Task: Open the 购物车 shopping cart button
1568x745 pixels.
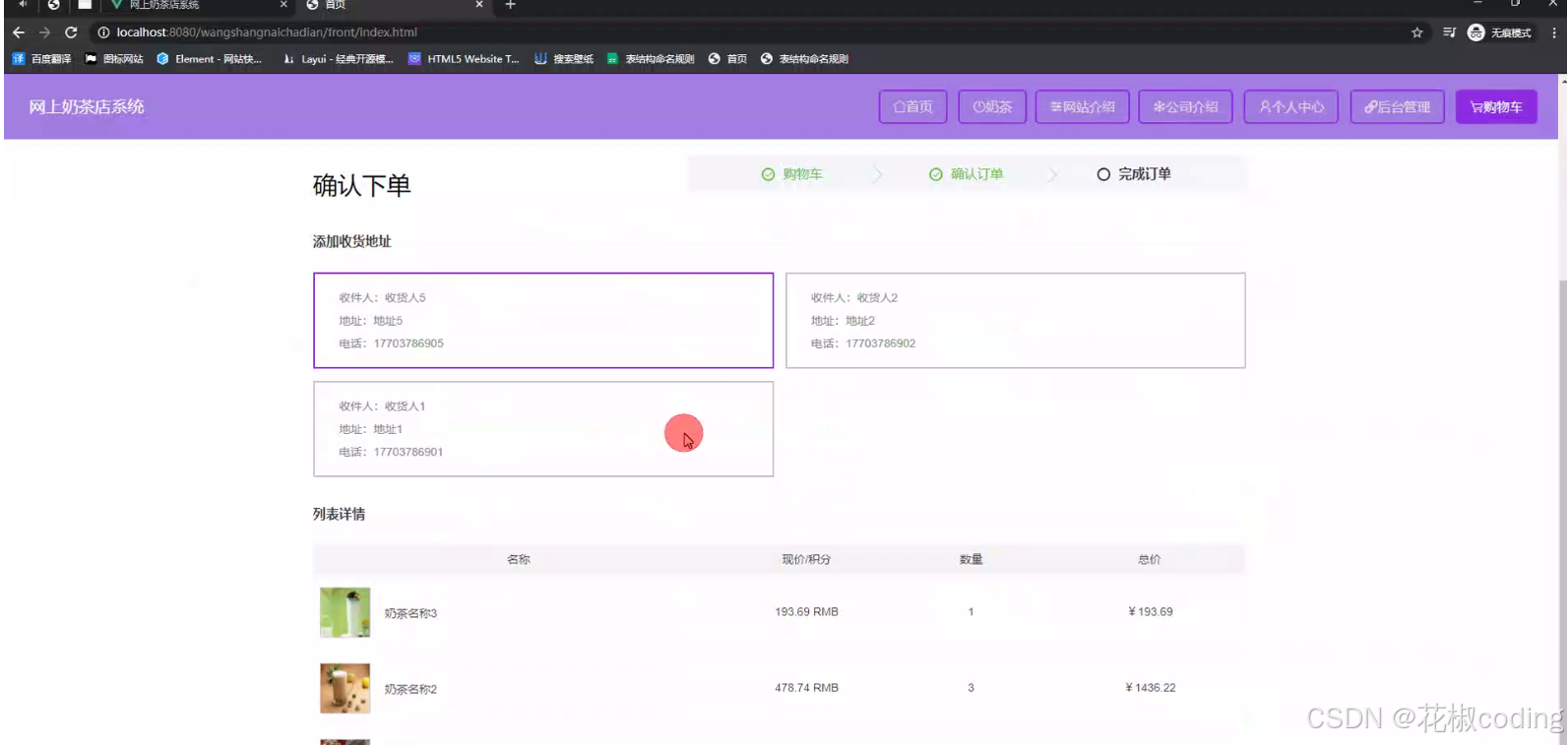Action: (1496, 107)
